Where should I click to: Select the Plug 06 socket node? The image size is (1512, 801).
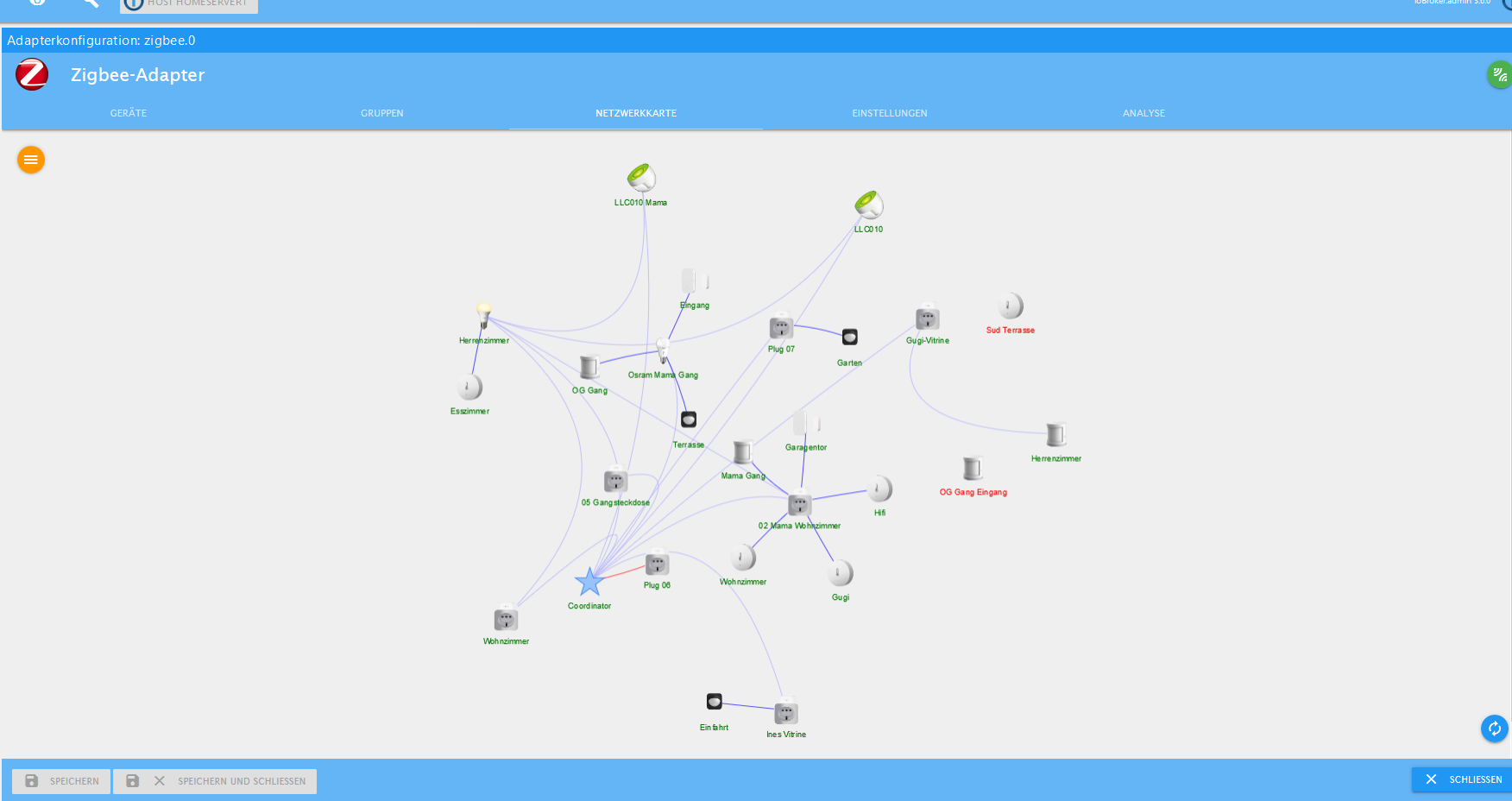(x=657, y=564)
